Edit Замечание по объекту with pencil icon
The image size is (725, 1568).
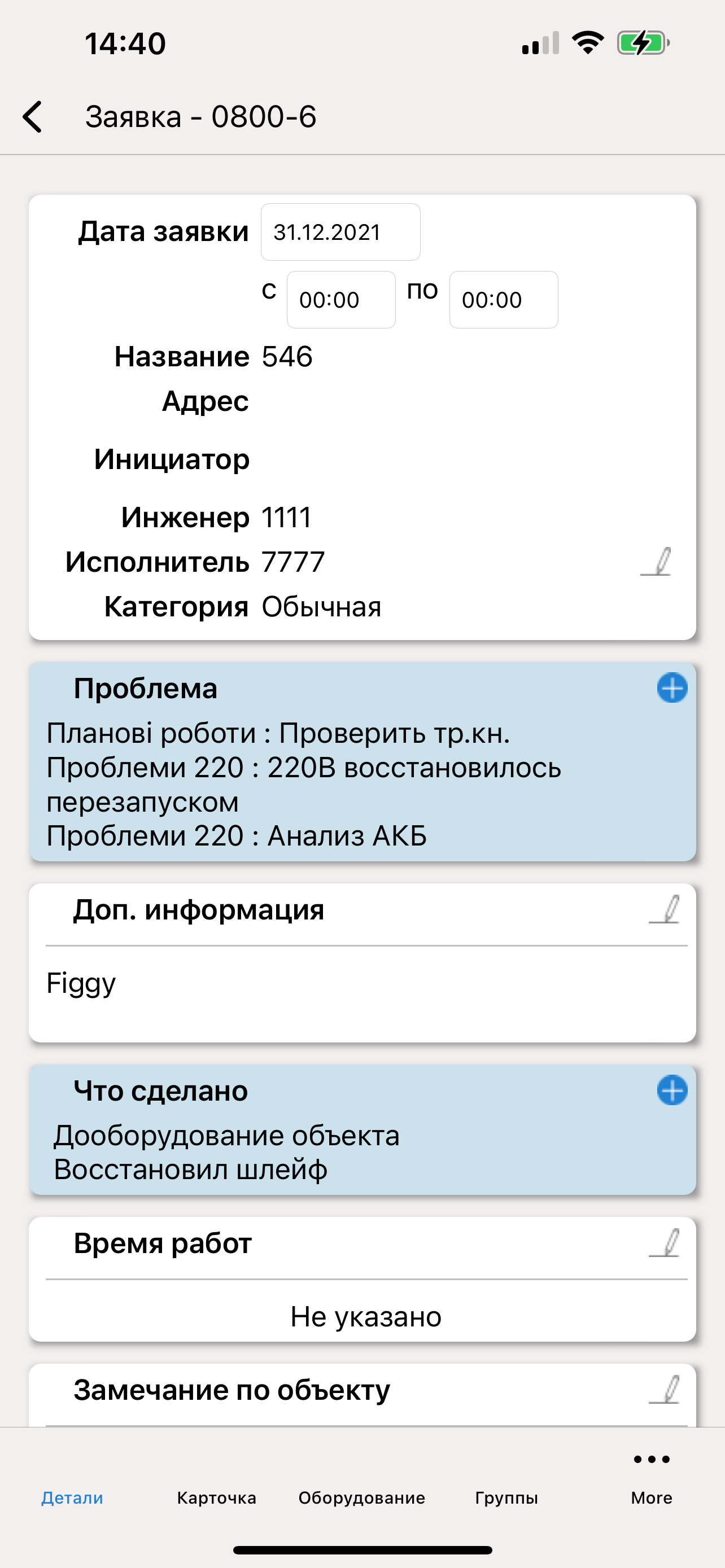tap(664, 1390)
